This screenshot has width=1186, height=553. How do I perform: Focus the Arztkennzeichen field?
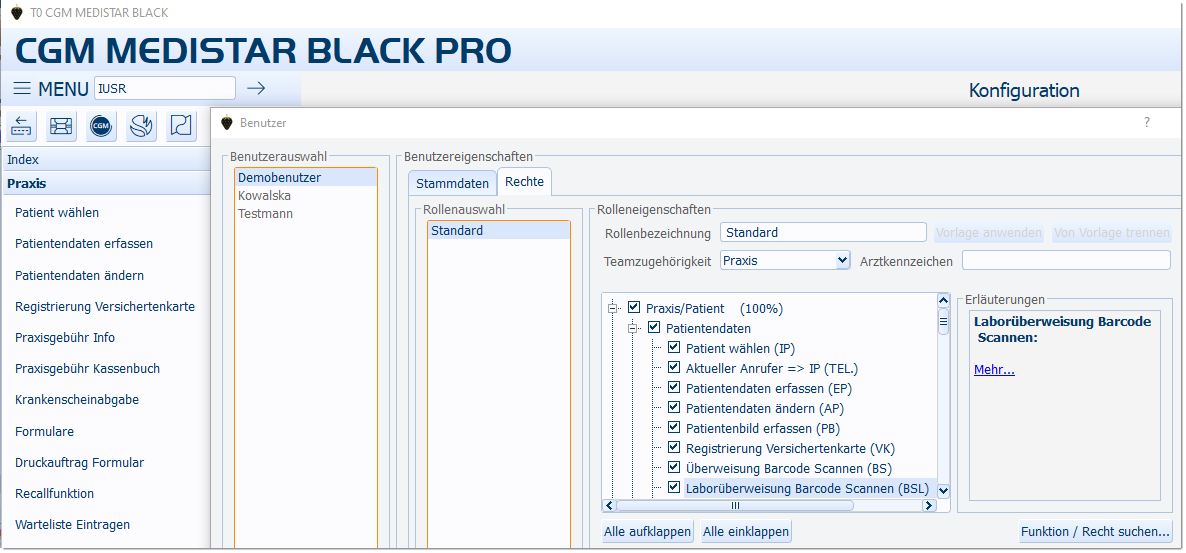[1066, 260]
